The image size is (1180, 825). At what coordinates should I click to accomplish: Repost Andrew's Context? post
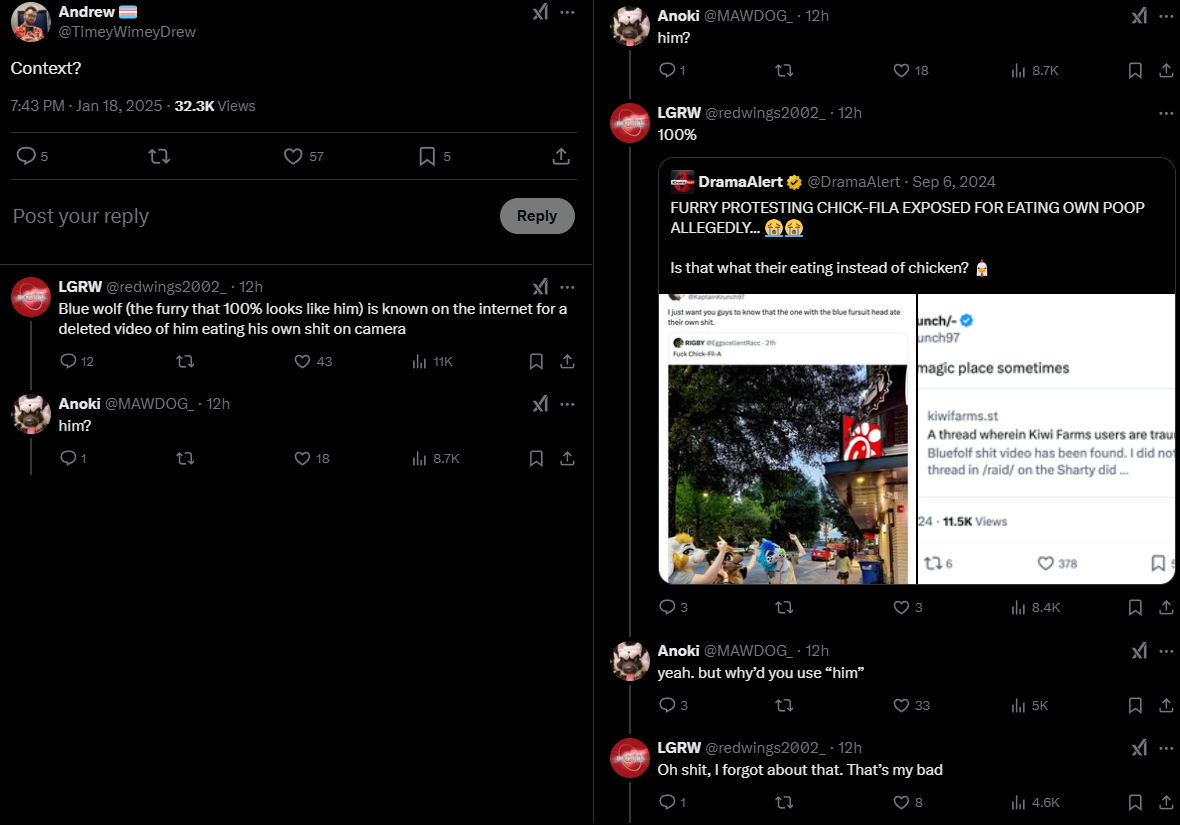pos(159,156)
